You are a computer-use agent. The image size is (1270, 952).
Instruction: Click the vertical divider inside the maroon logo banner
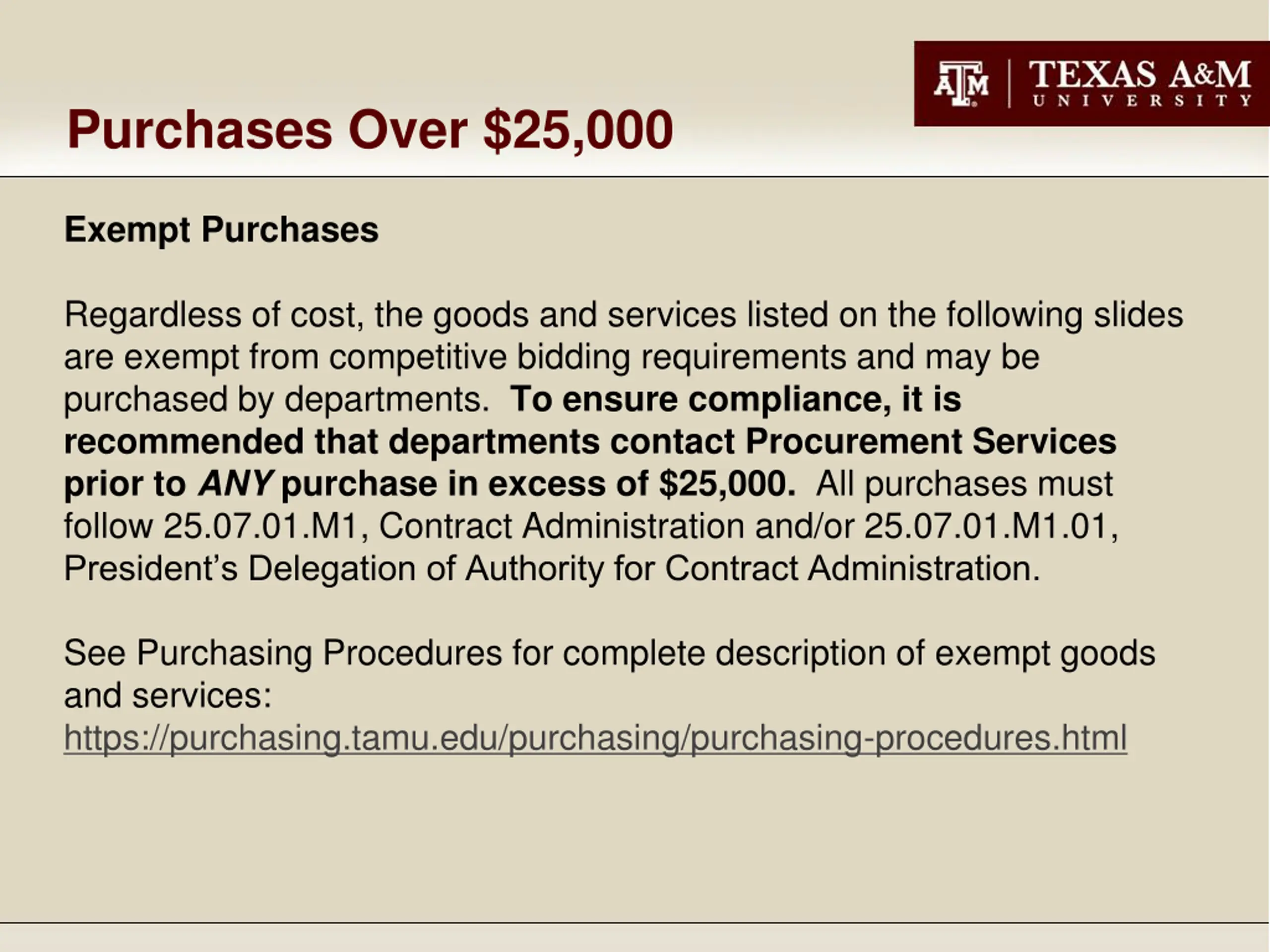1010,84
